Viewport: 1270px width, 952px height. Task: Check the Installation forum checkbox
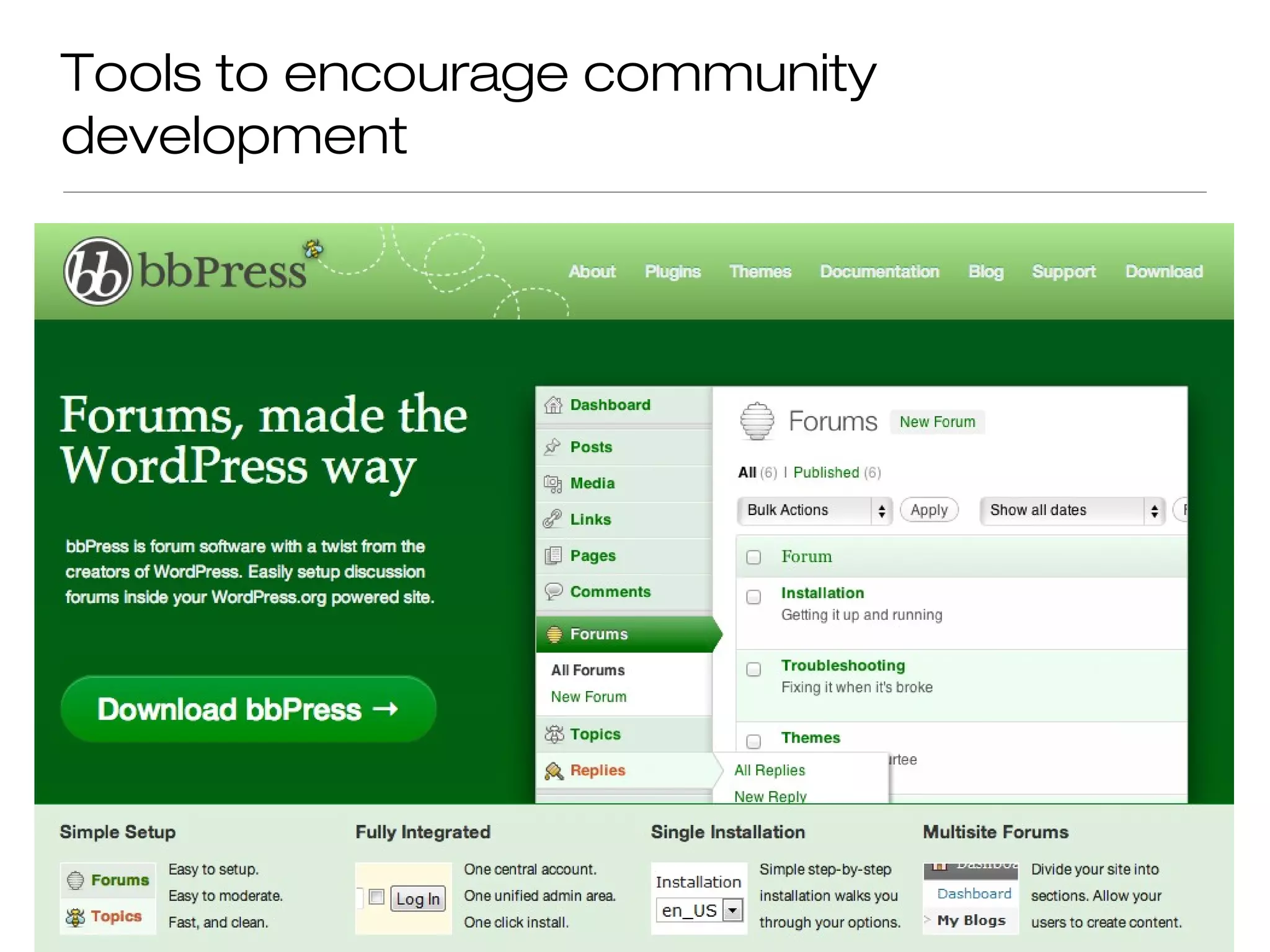coord(753,597)
